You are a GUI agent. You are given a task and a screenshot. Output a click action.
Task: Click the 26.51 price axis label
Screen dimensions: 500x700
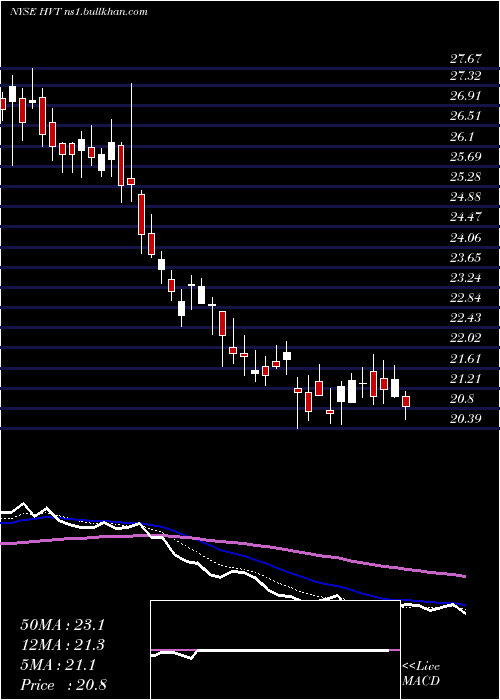[466, 116]
